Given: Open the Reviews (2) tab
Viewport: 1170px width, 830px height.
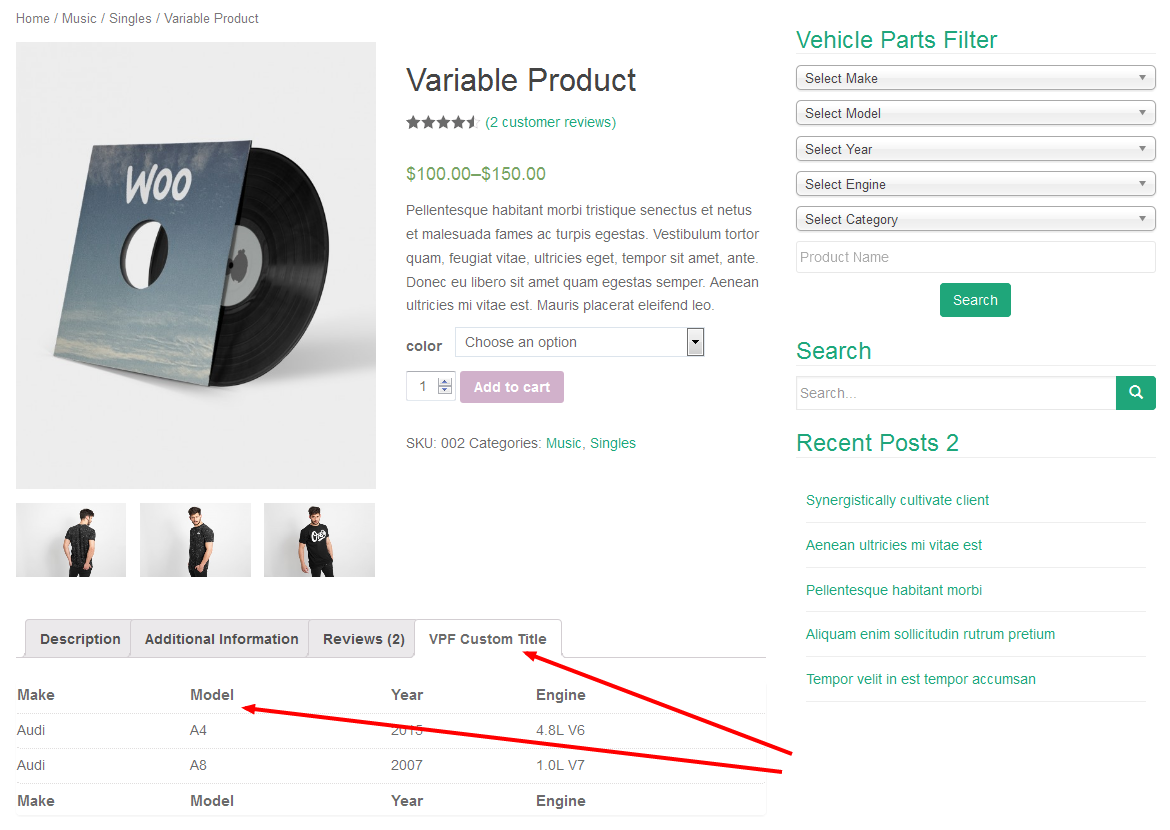Looking at the screenshot, I should (x=361, y=638).
